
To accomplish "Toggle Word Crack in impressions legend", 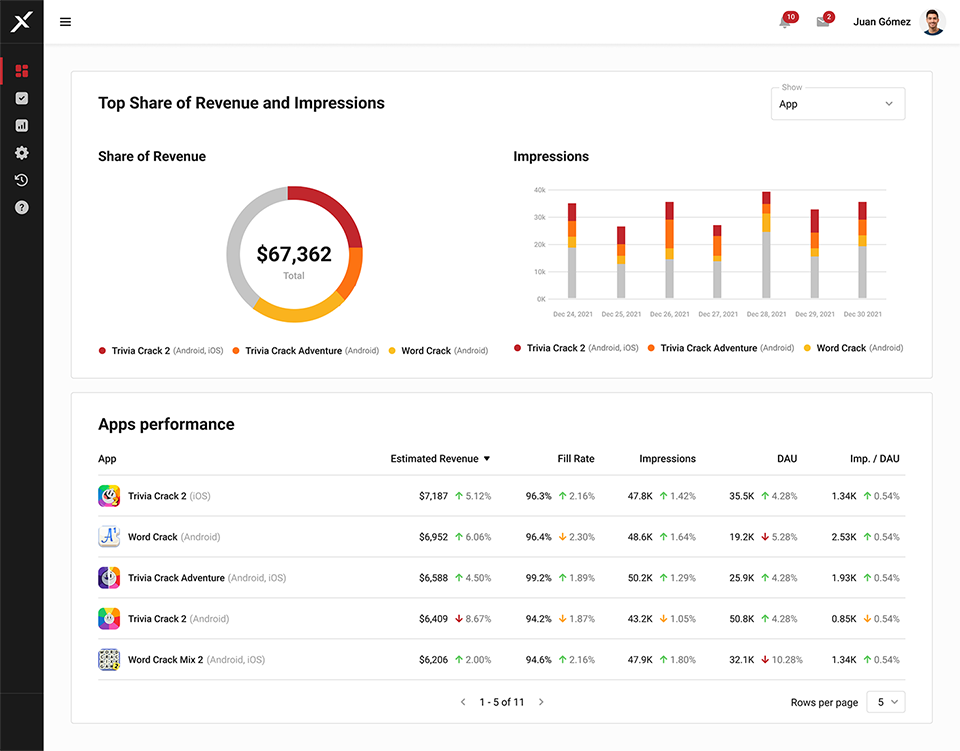I will click(x=853, y=348).
